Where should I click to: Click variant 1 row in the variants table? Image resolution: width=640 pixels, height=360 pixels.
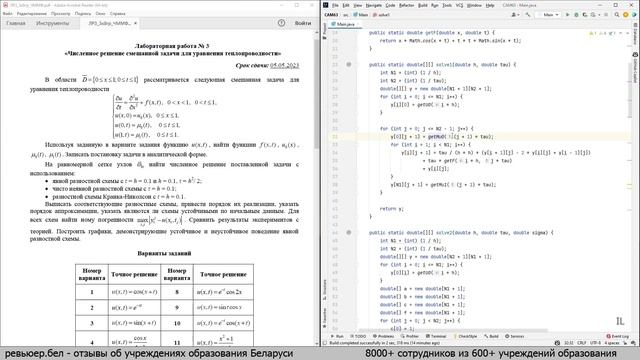tap(164, 292)
